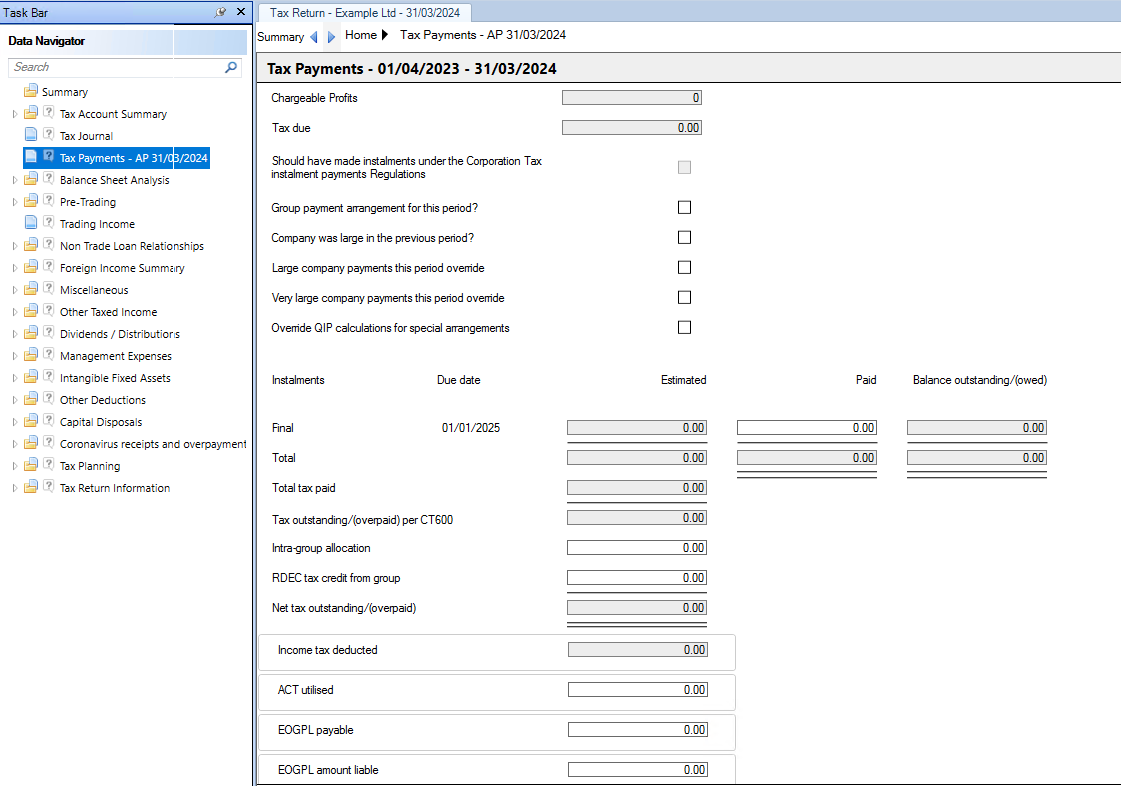Go forward with the blue right arrow

coord(331,36)
